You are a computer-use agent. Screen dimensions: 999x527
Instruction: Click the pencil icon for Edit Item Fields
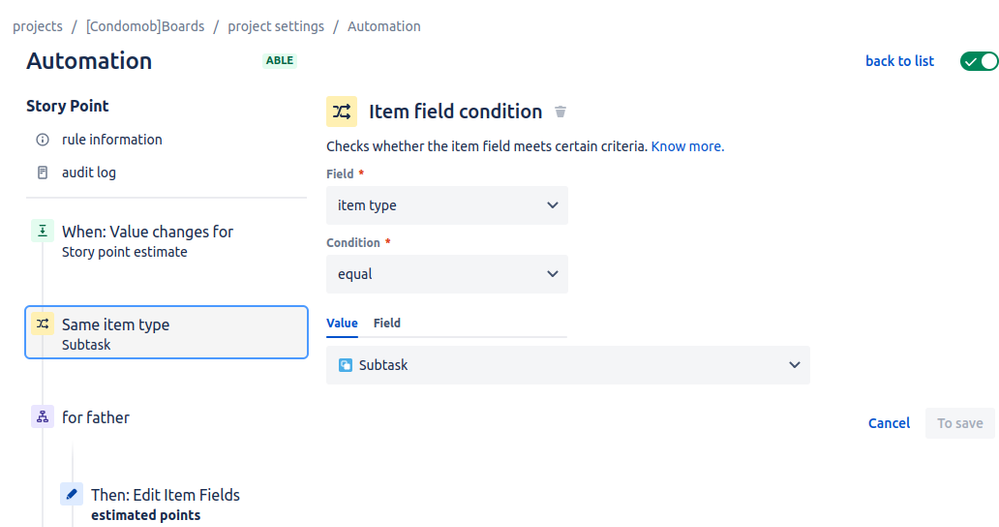point(72,494)
